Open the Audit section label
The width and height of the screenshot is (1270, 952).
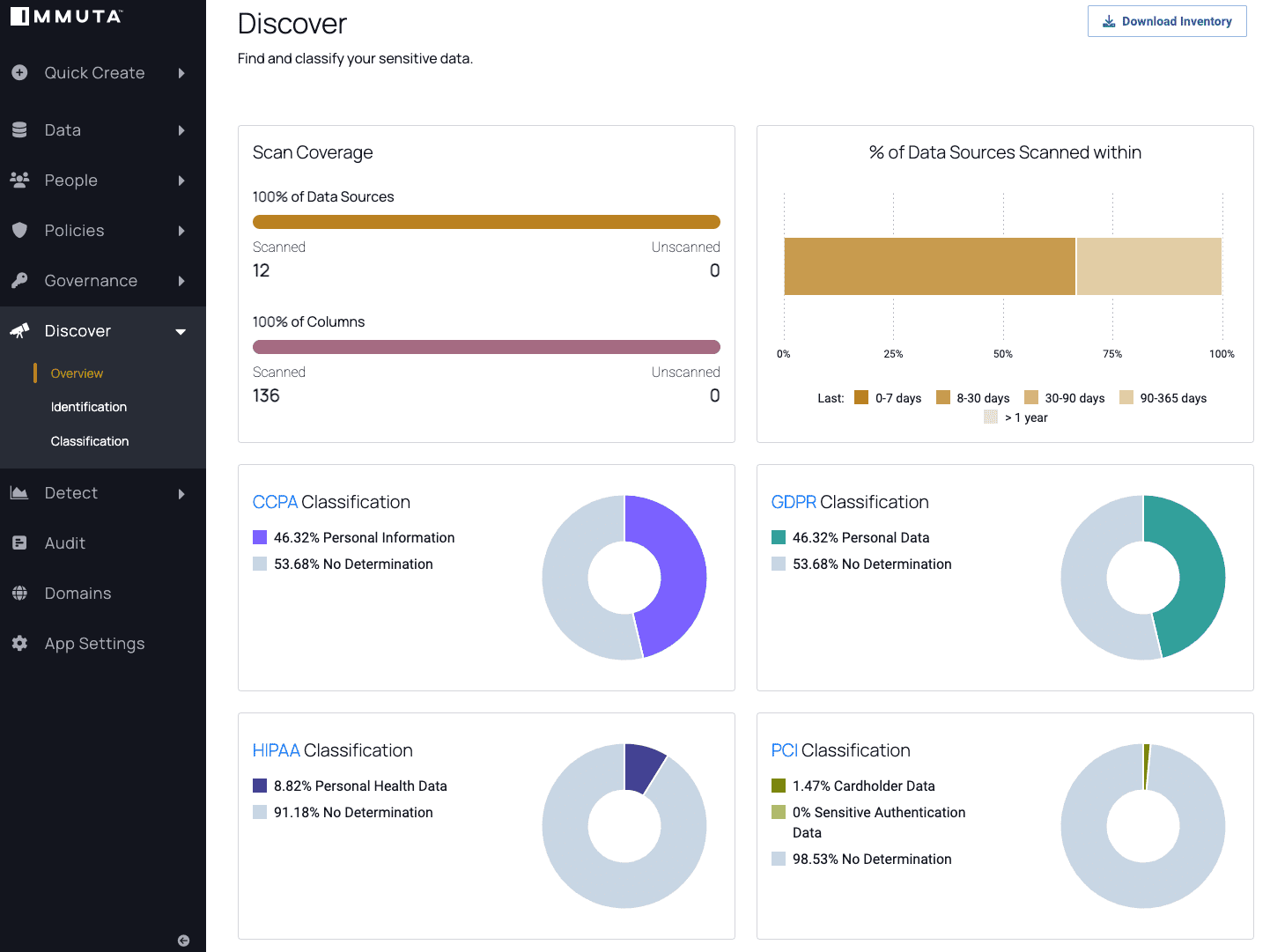click(65, 543)
